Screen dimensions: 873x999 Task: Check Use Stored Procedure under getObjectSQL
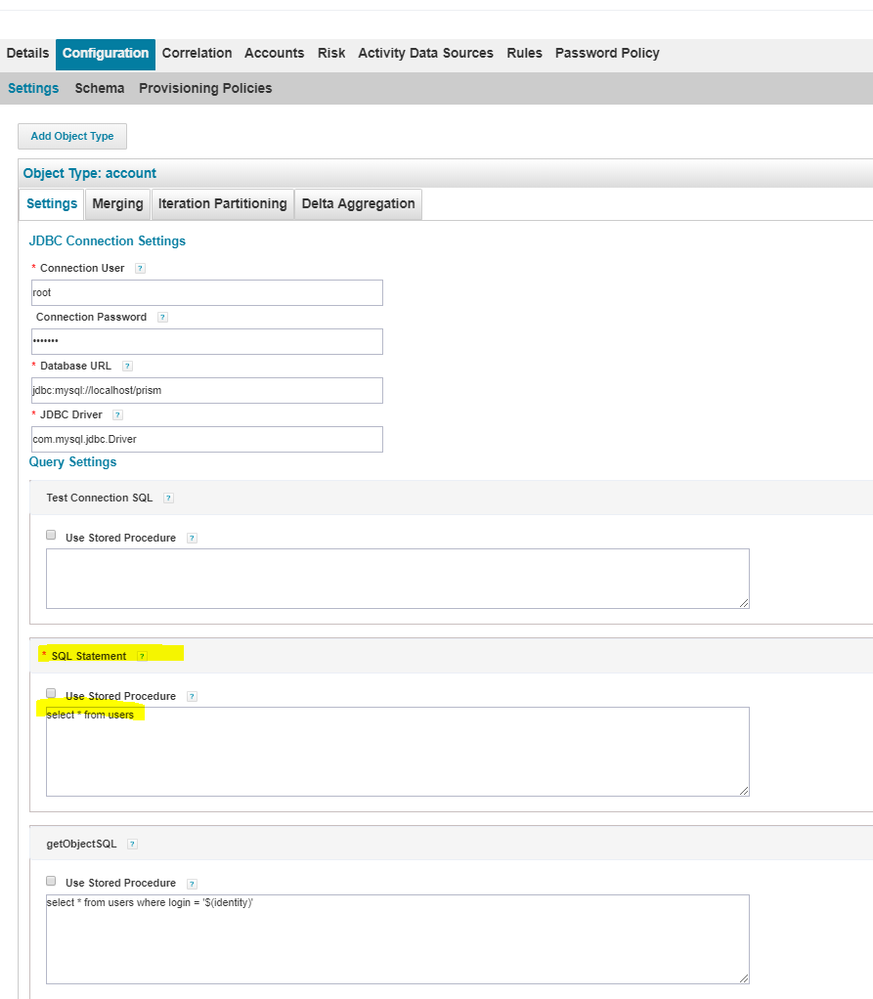click(x=51, y=881)
